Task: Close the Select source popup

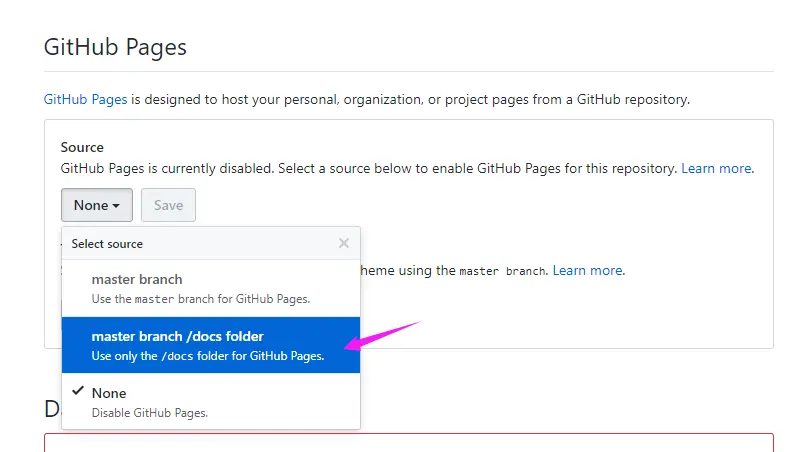Action: pos(344,243)
